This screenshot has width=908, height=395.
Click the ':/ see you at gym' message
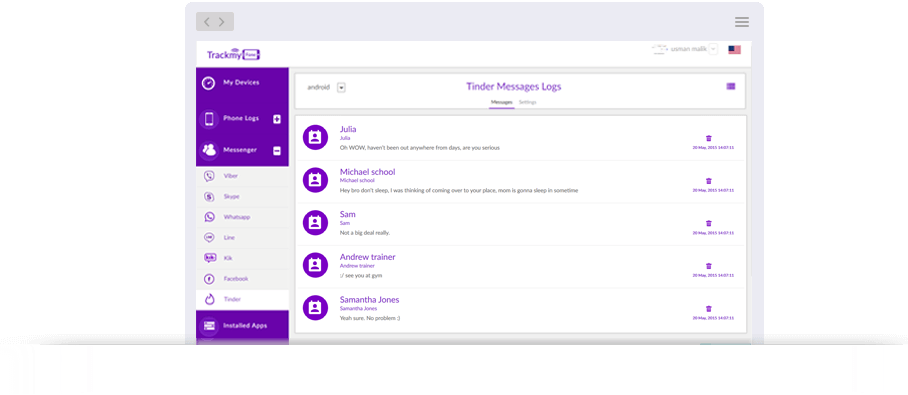point(361,276)
